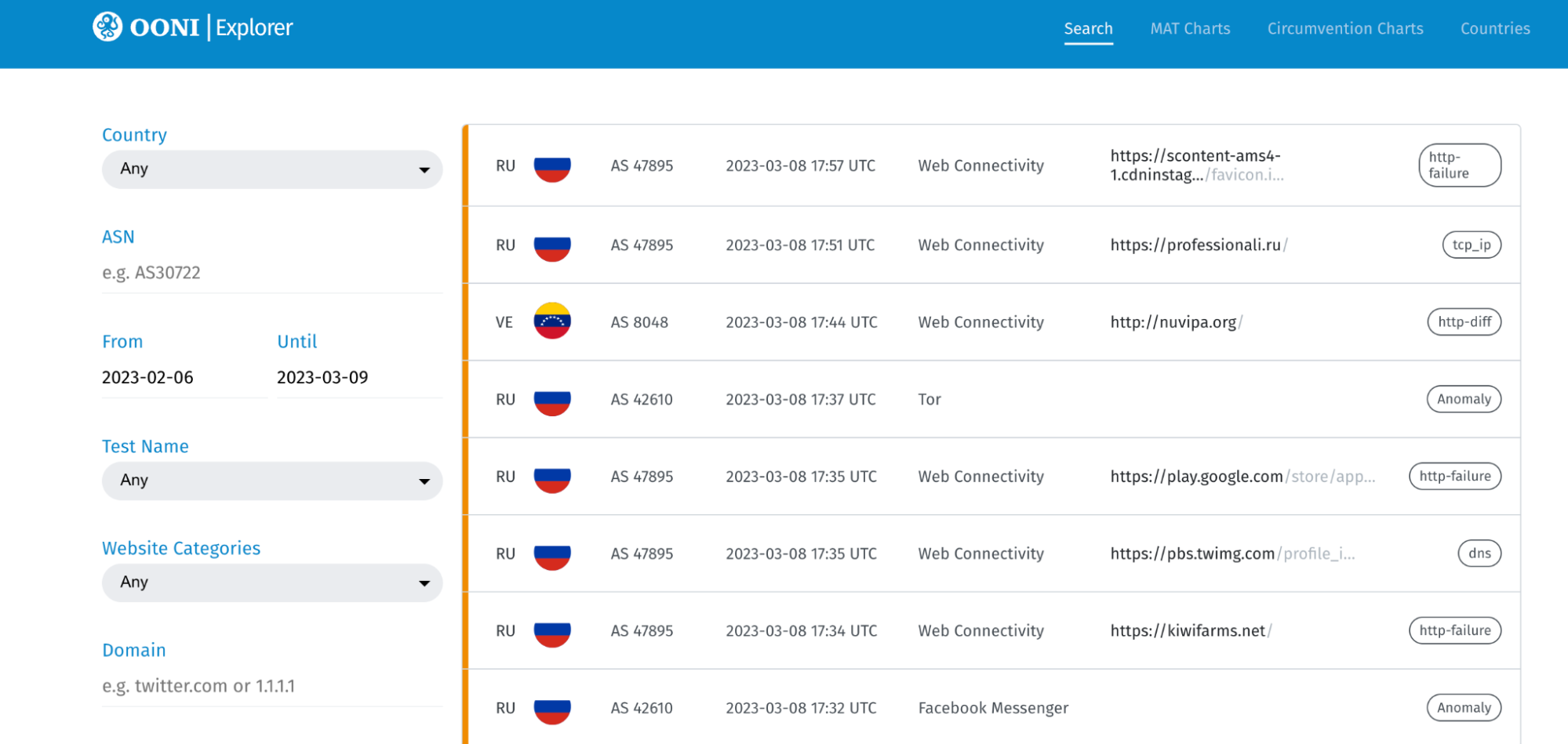The image size is (1568, 744).
Task: Click Russian flag in Facebook Messenger row
Action: pos(552,709)
